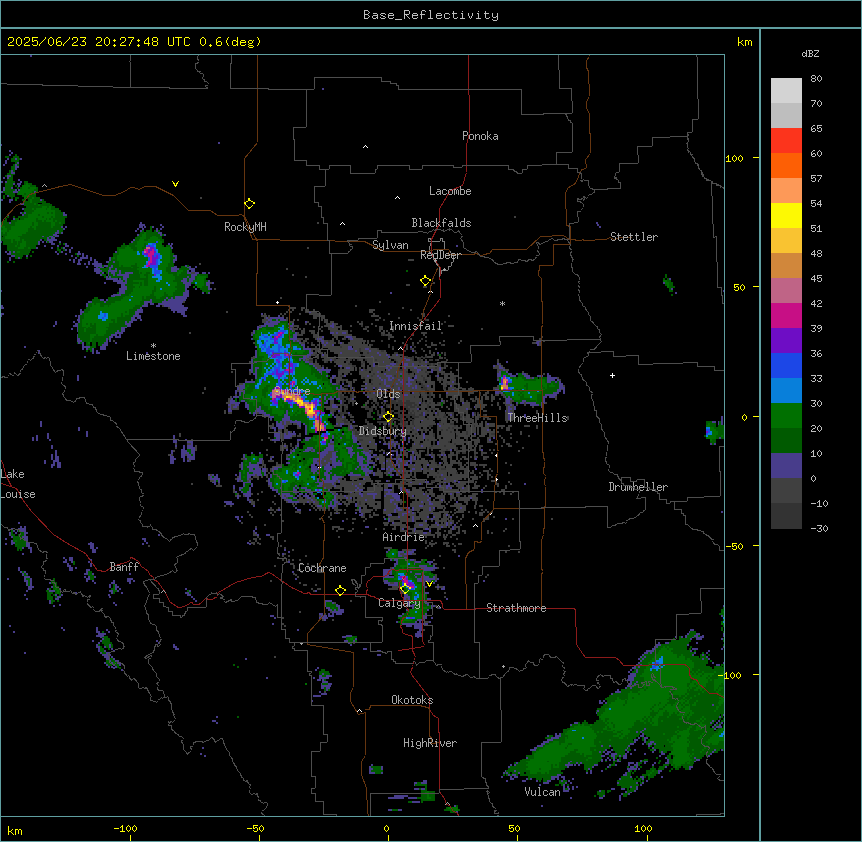862x842 pixels.
Task: Click the yellow diamond marker above the Calgary label
Action: click(405, 589)
